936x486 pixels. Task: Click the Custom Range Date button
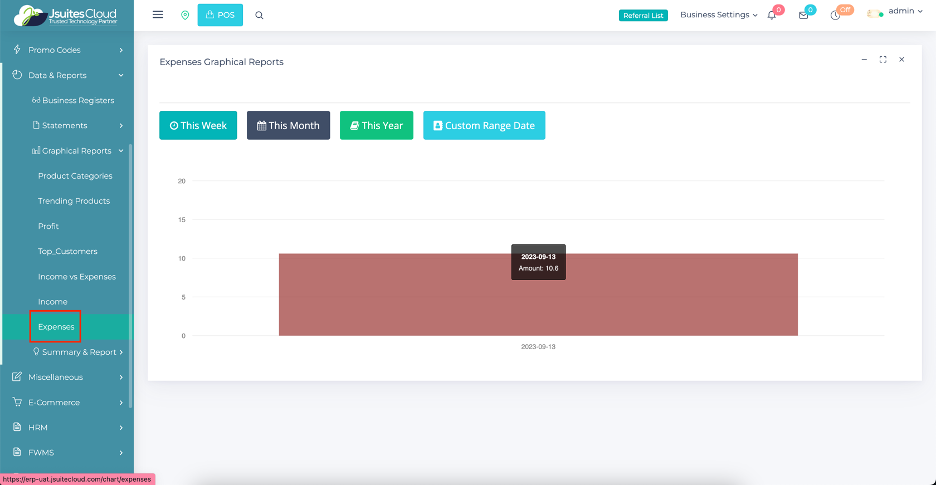[x=484, y=125]
